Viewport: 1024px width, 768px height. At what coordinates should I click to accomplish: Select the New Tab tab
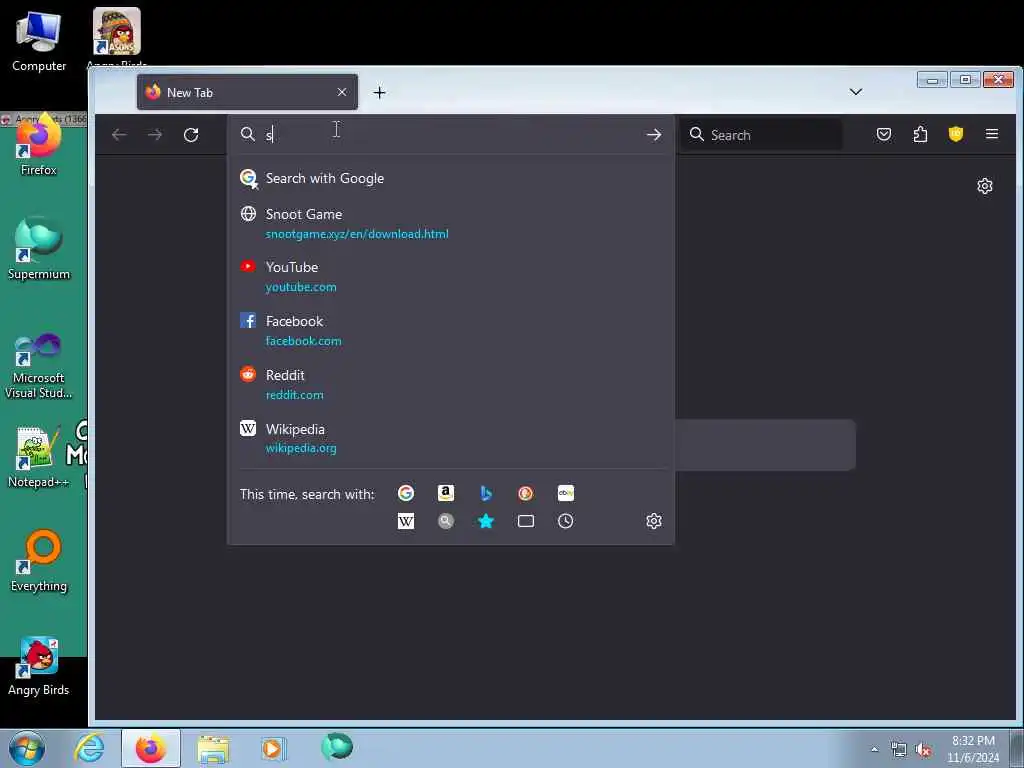(x=248, y=92)
